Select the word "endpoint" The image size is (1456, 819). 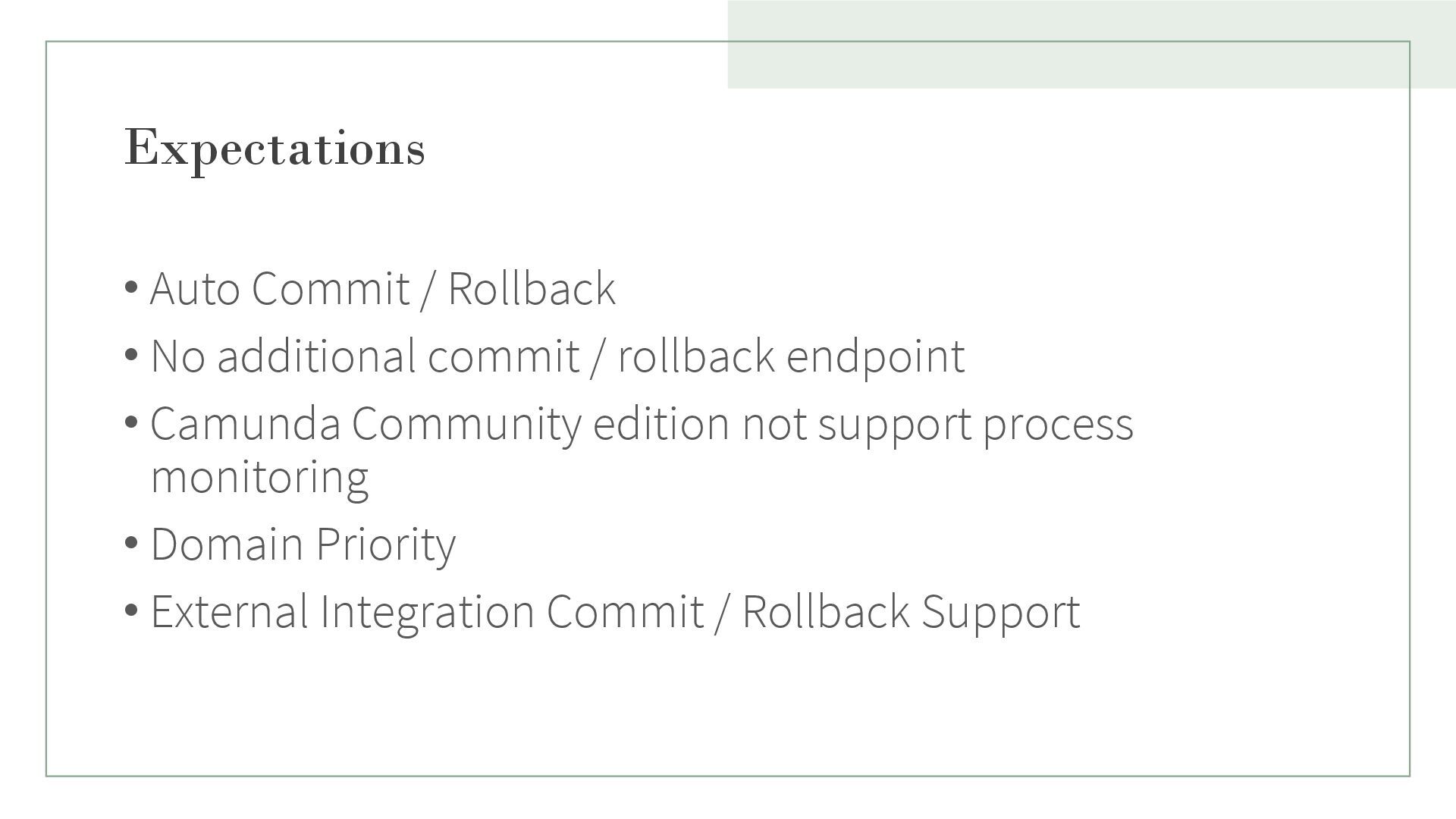pyautogui.click(x=875, y=356)
